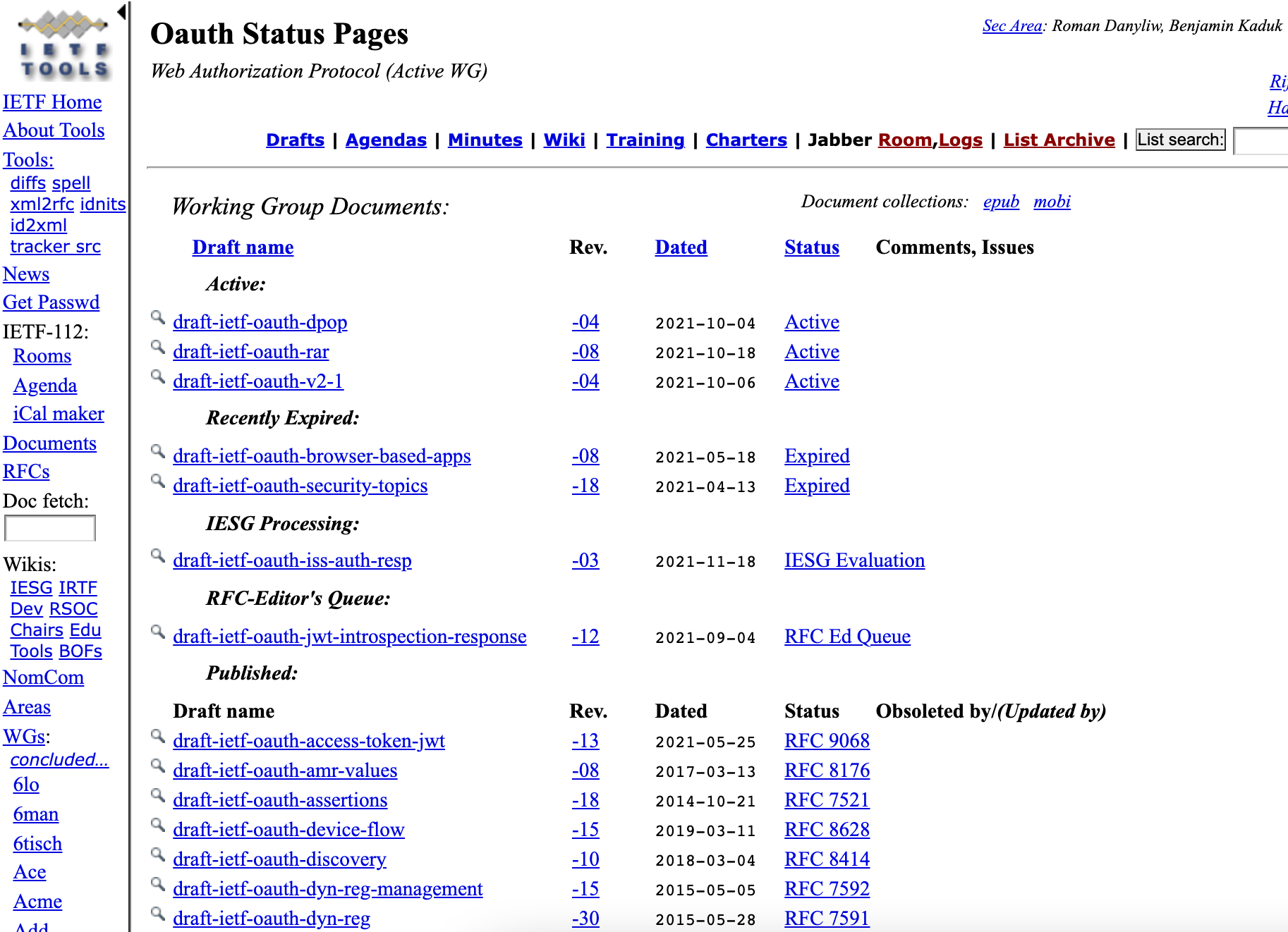Open the List Archive link
Viewport: 1288px width, 932px height.
1059,140
